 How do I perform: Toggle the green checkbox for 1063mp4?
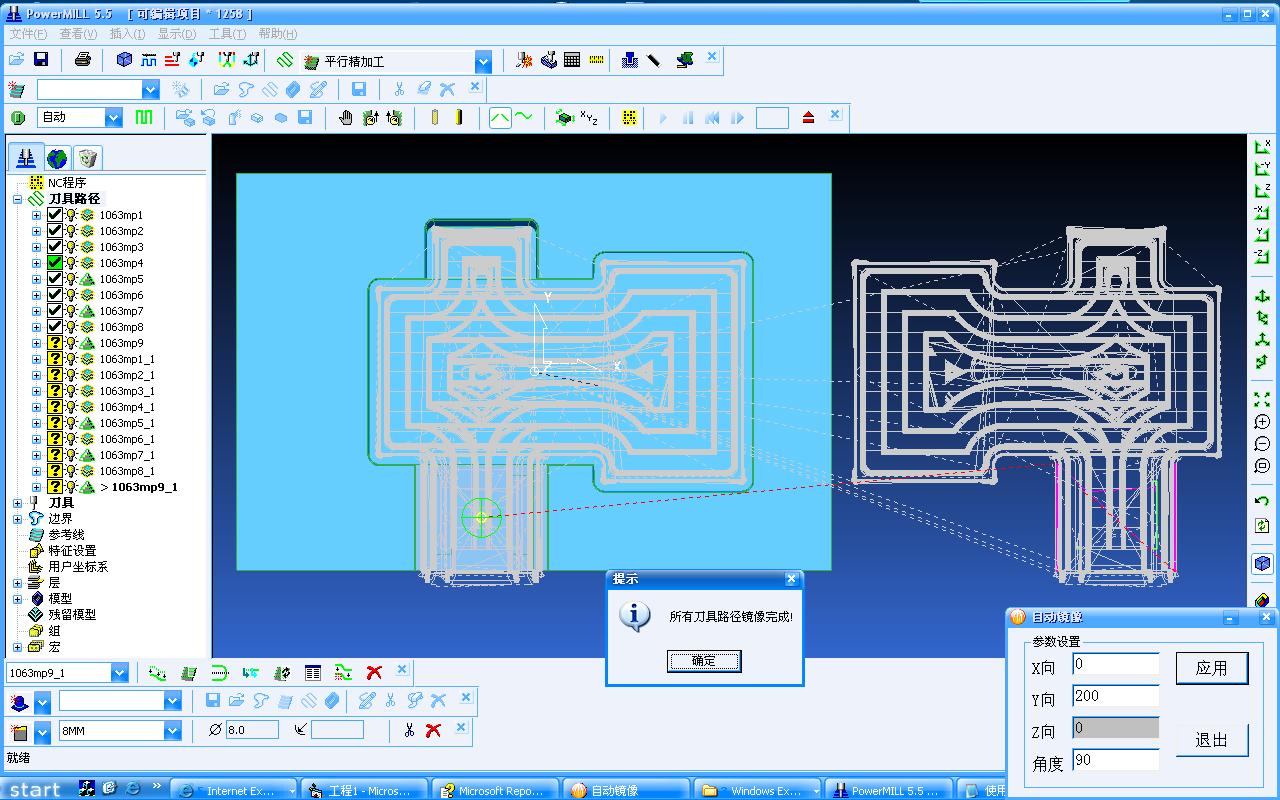pos(54,263)
